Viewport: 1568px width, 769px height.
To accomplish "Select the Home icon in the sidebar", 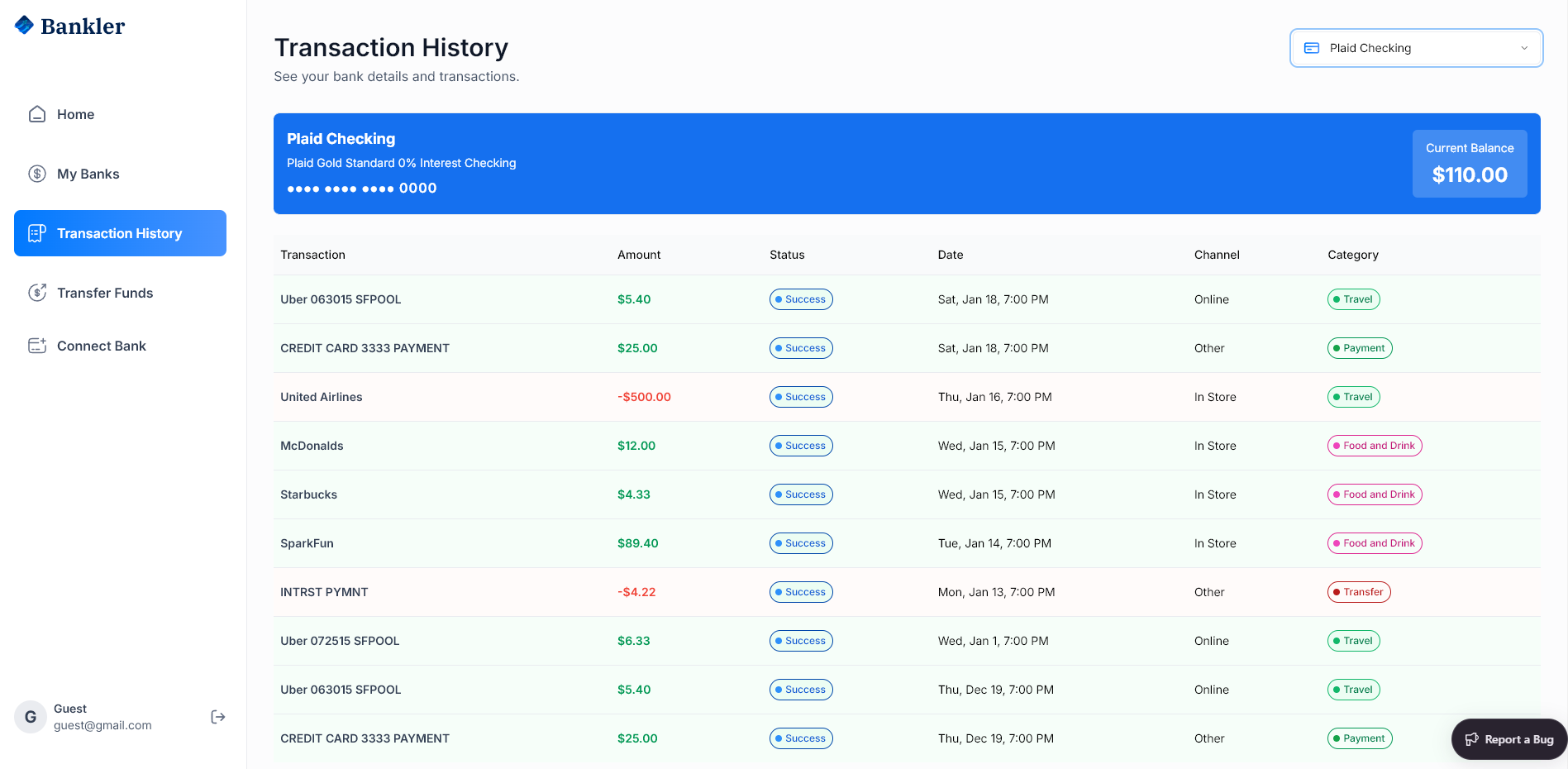I will coord(36,114).
